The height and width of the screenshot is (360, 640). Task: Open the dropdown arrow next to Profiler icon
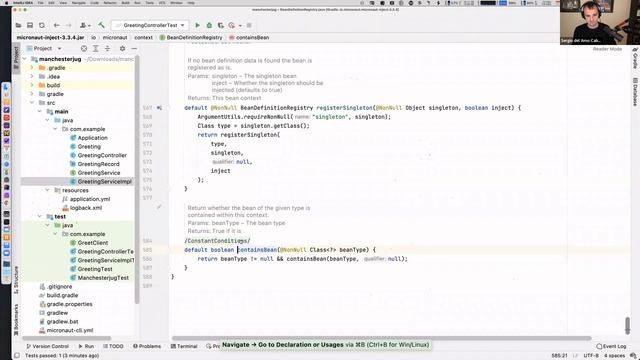(x=240, y=26)
